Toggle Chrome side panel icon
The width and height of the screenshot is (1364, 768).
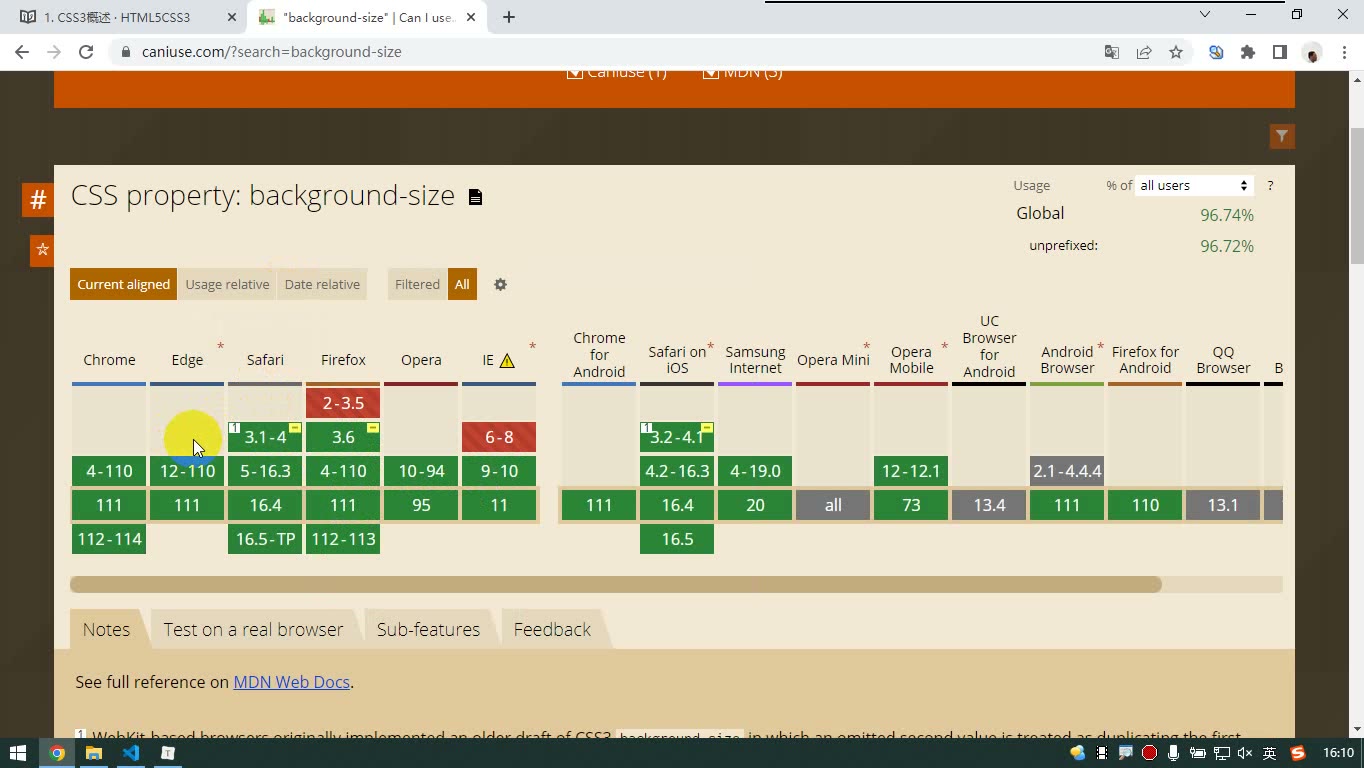[1280, 52]
